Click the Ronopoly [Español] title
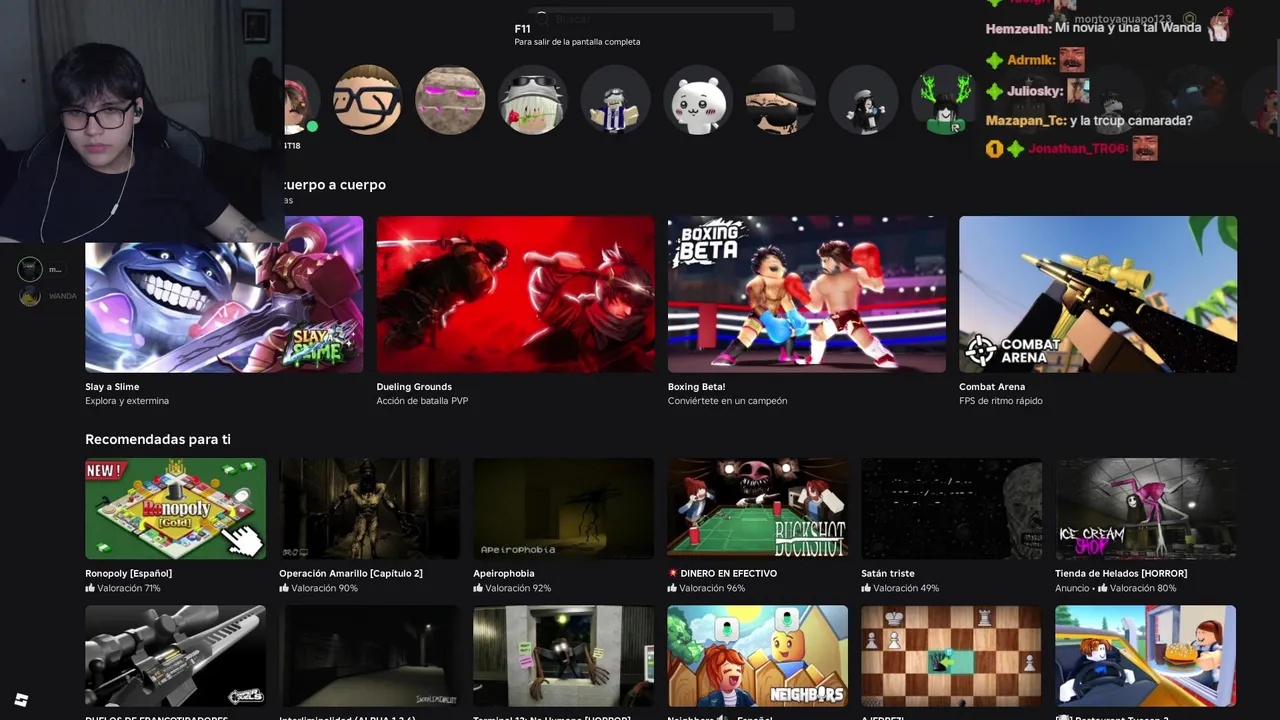The width and height of the screenshot is (1280, 720). point(128,573)
